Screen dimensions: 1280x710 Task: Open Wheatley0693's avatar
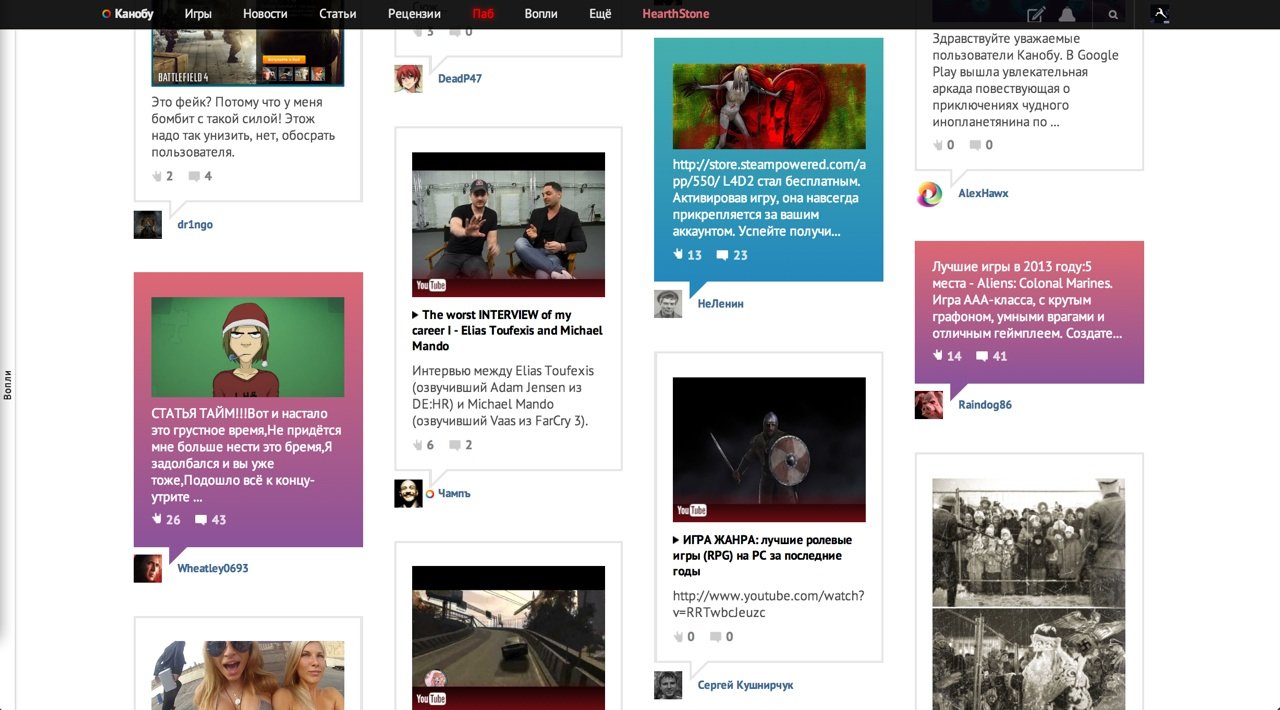[x=148, y=568]
